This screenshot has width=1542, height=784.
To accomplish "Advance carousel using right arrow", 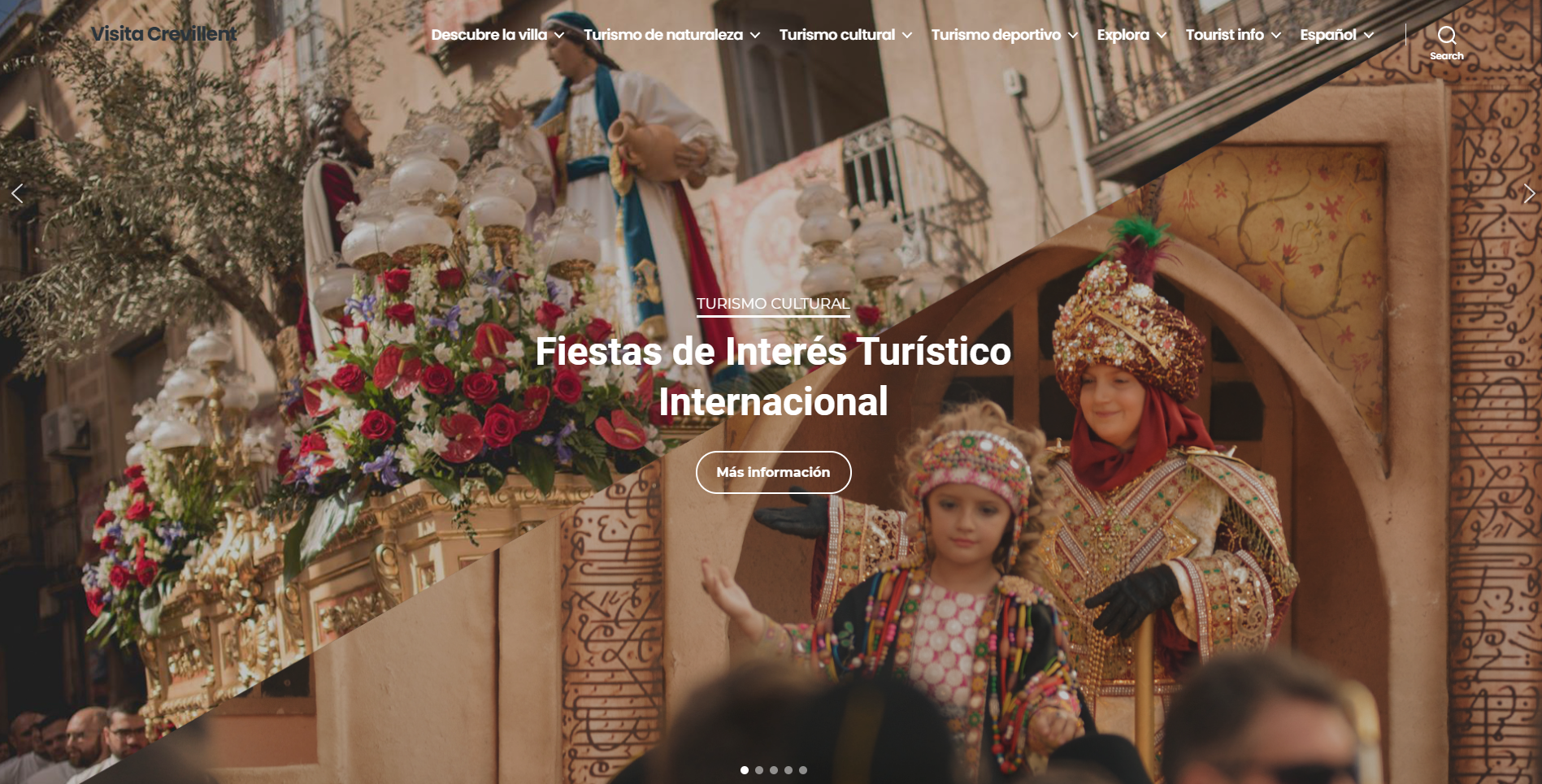I will (x=1528, y=193).
